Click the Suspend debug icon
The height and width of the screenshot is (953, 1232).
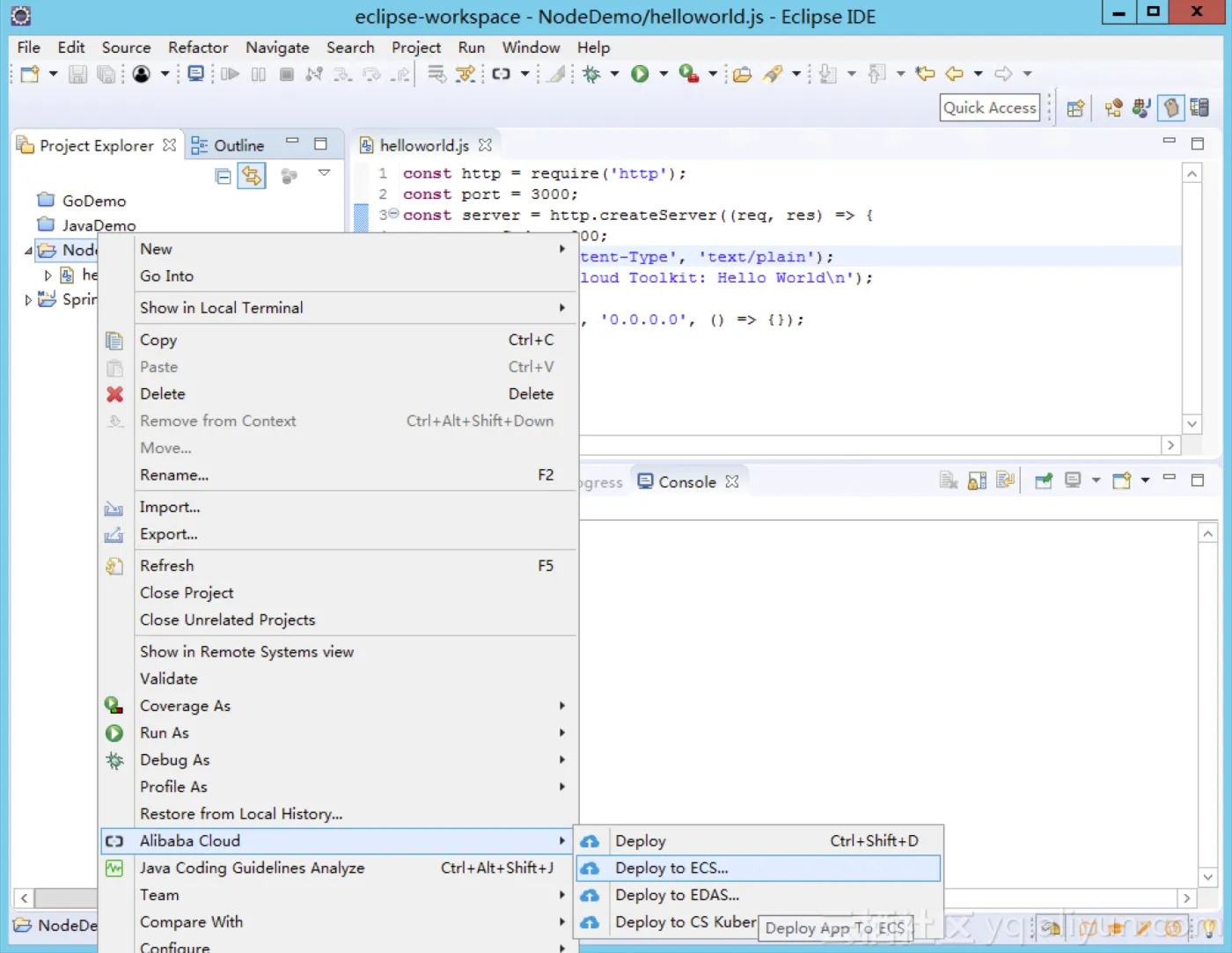pos(258,74)
